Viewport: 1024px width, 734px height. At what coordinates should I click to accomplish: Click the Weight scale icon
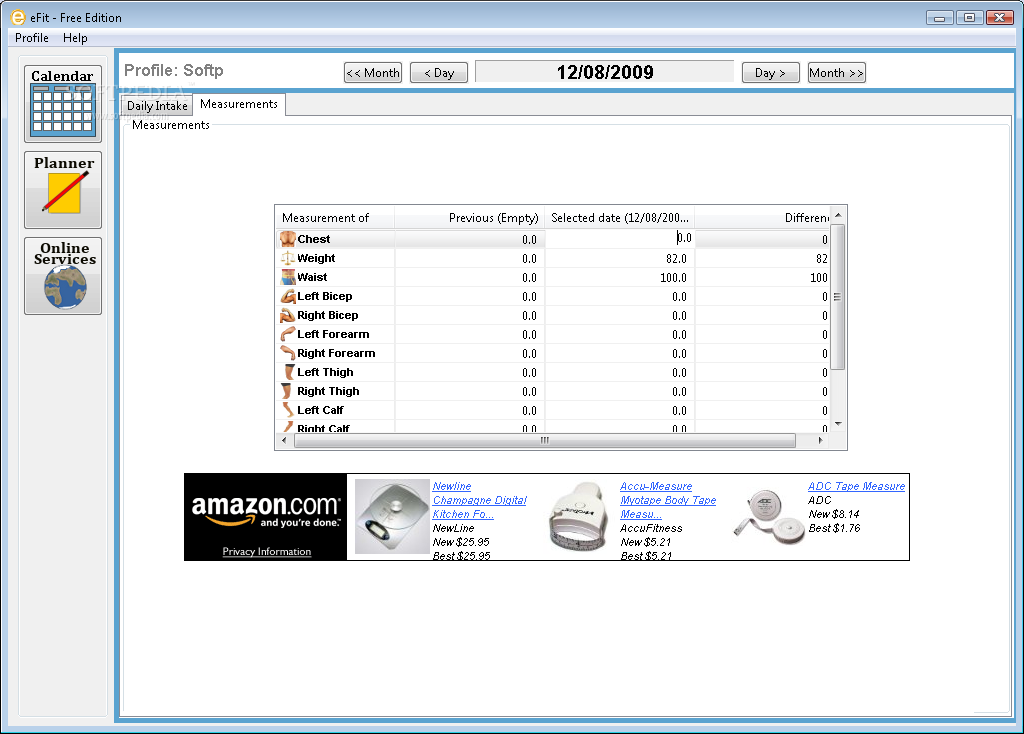[x=287, y=258]
